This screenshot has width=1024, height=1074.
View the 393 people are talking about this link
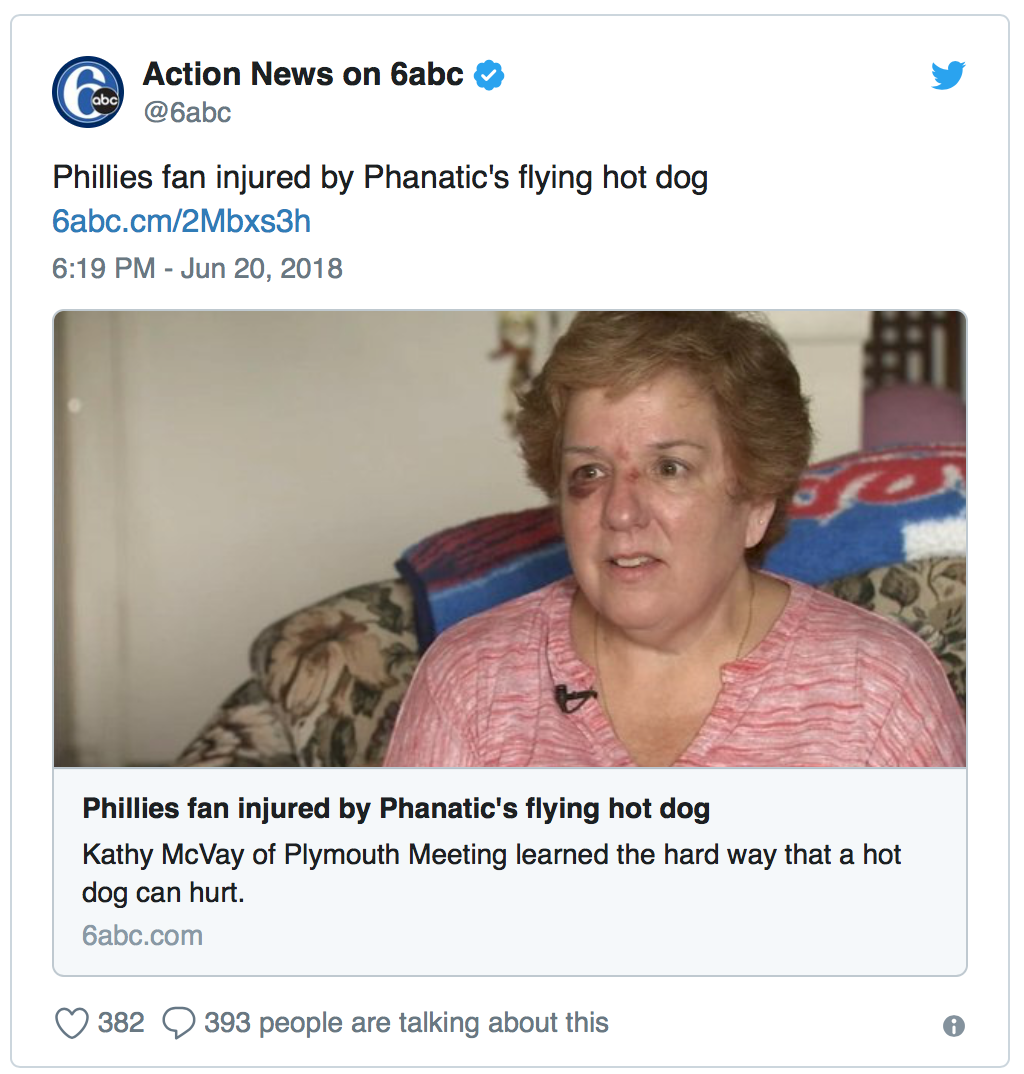coord(406,1023)
